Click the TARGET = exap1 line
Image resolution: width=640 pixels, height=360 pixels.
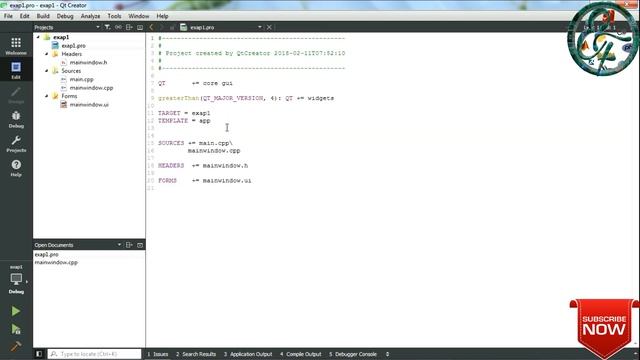click(x=184, y=113)
